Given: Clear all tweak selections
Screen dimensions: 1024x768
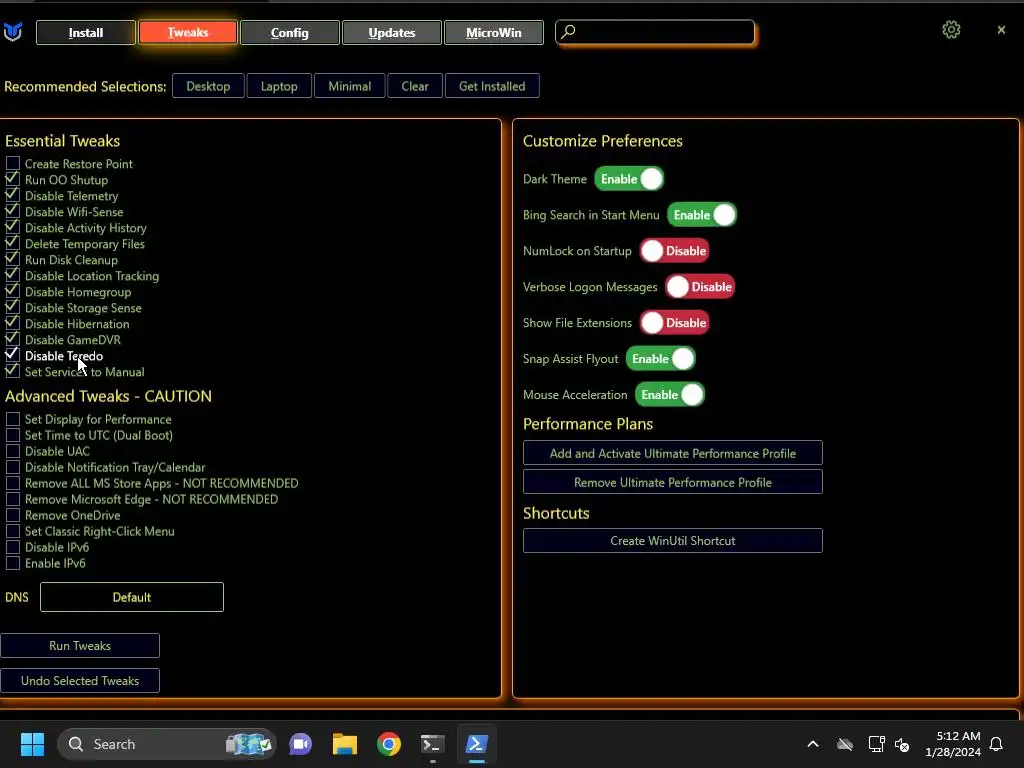Looking at the screenshot, I should coord(415,86).
